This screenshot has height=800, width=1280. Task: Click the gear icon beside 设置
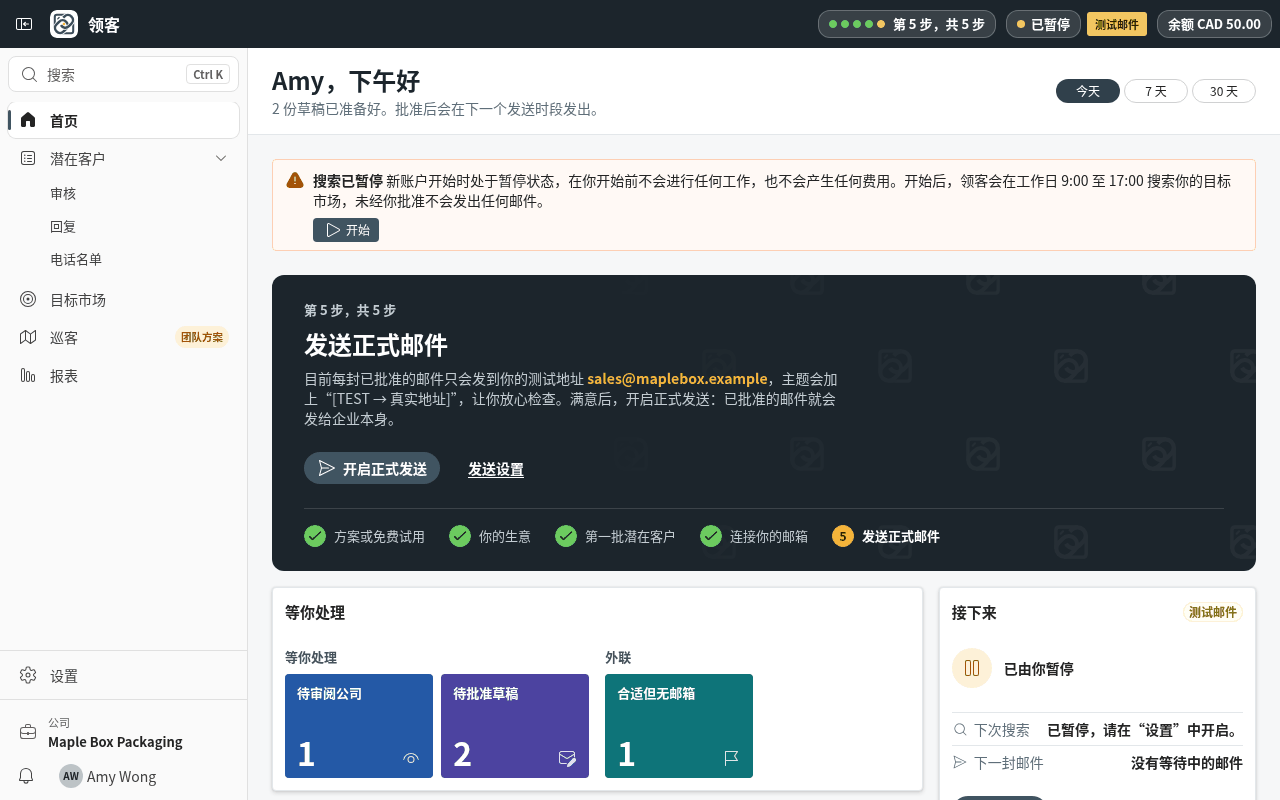pos(28,675)
